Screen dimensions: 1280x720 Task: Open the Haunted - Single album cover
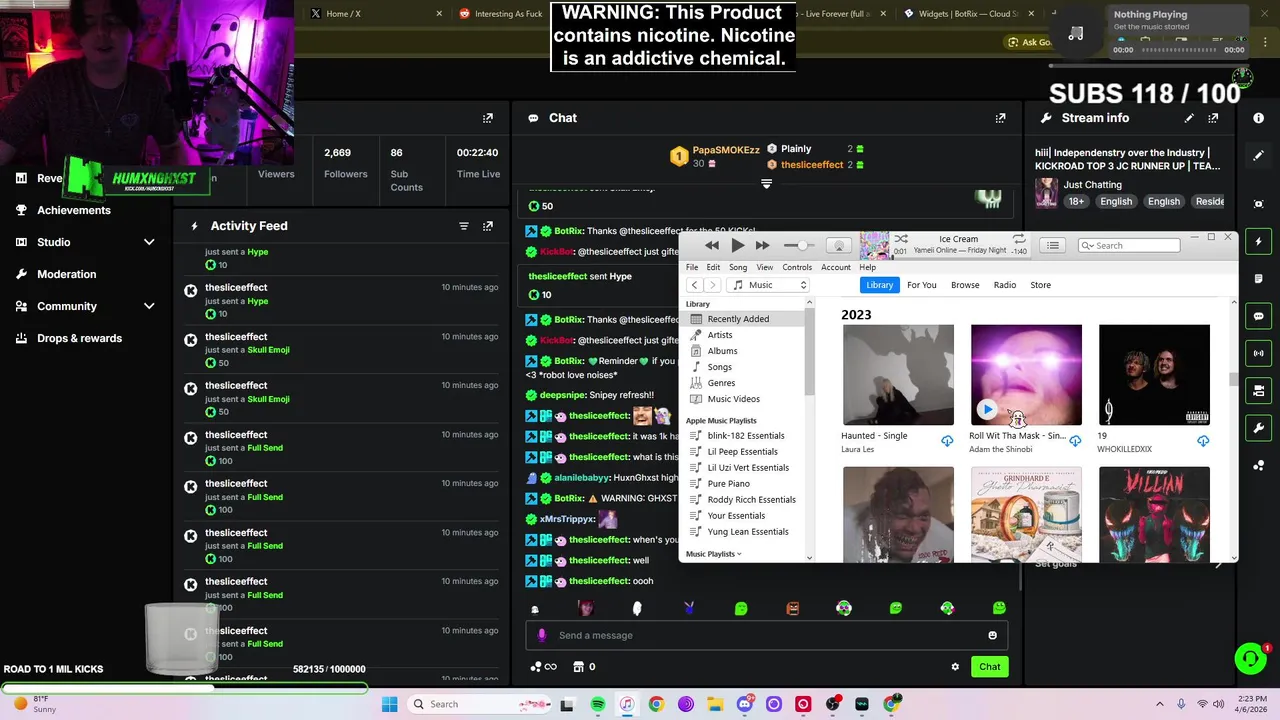tap(898, 375)
